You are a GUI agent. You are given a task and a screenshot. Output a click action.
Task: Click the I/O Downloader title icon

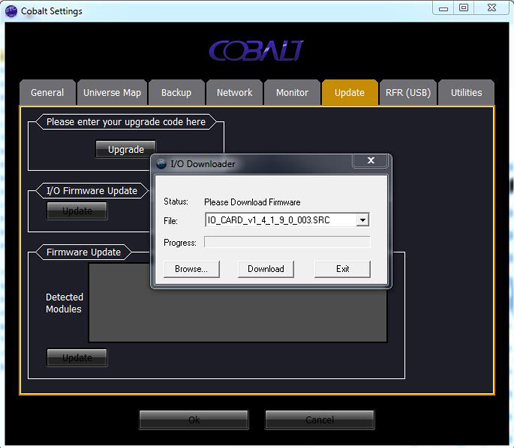coord(161,164)
